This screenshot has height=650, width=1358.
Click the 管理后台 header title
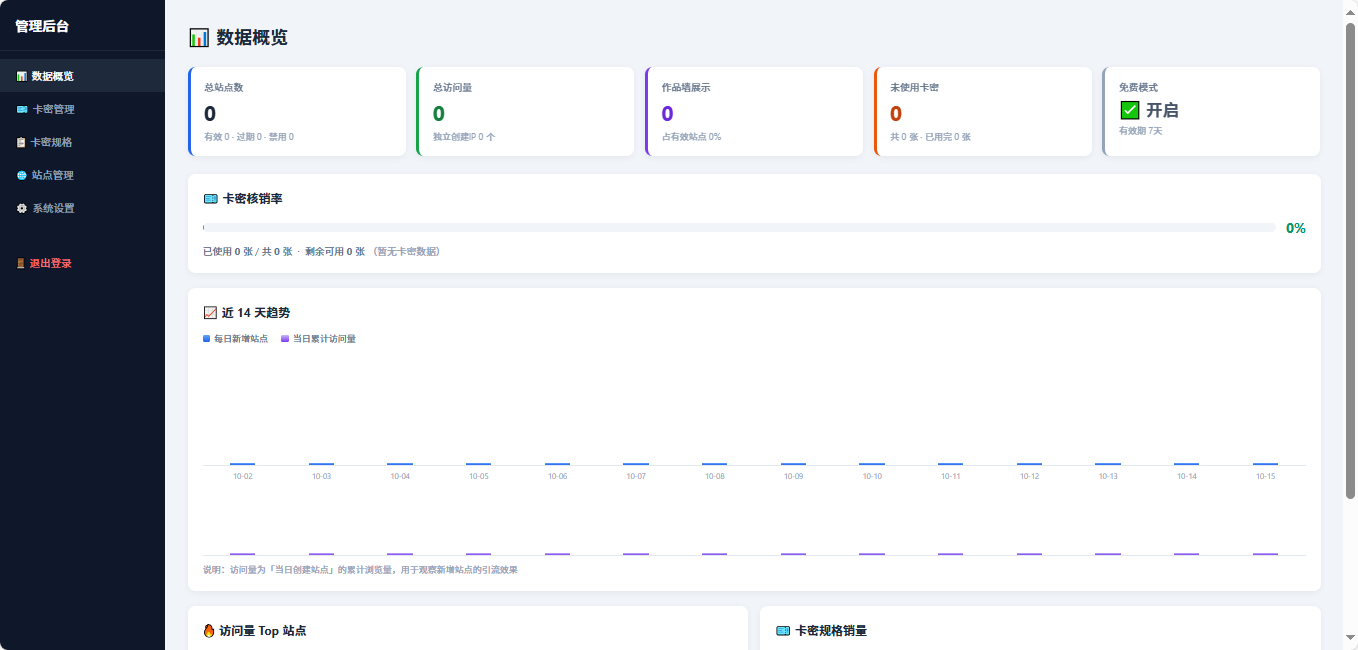(x=42, y=26)
